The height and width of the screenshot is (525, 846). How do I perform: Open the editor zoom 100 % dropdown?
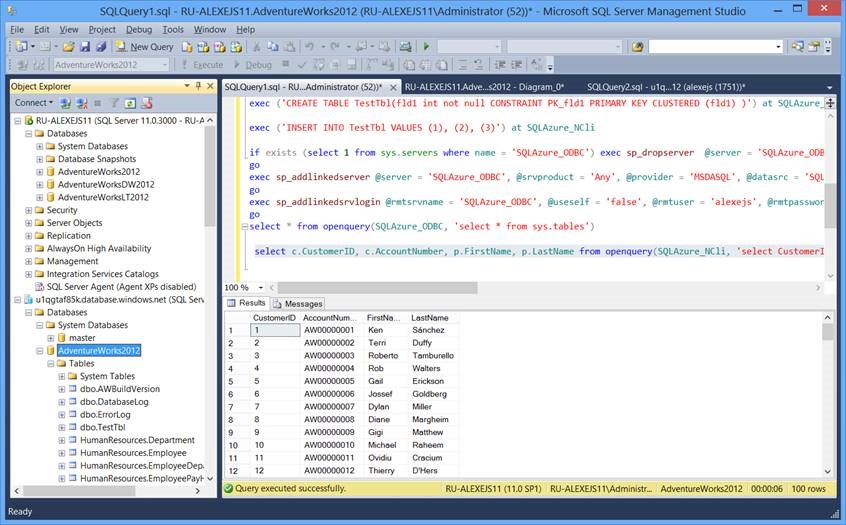pos(261,288)
